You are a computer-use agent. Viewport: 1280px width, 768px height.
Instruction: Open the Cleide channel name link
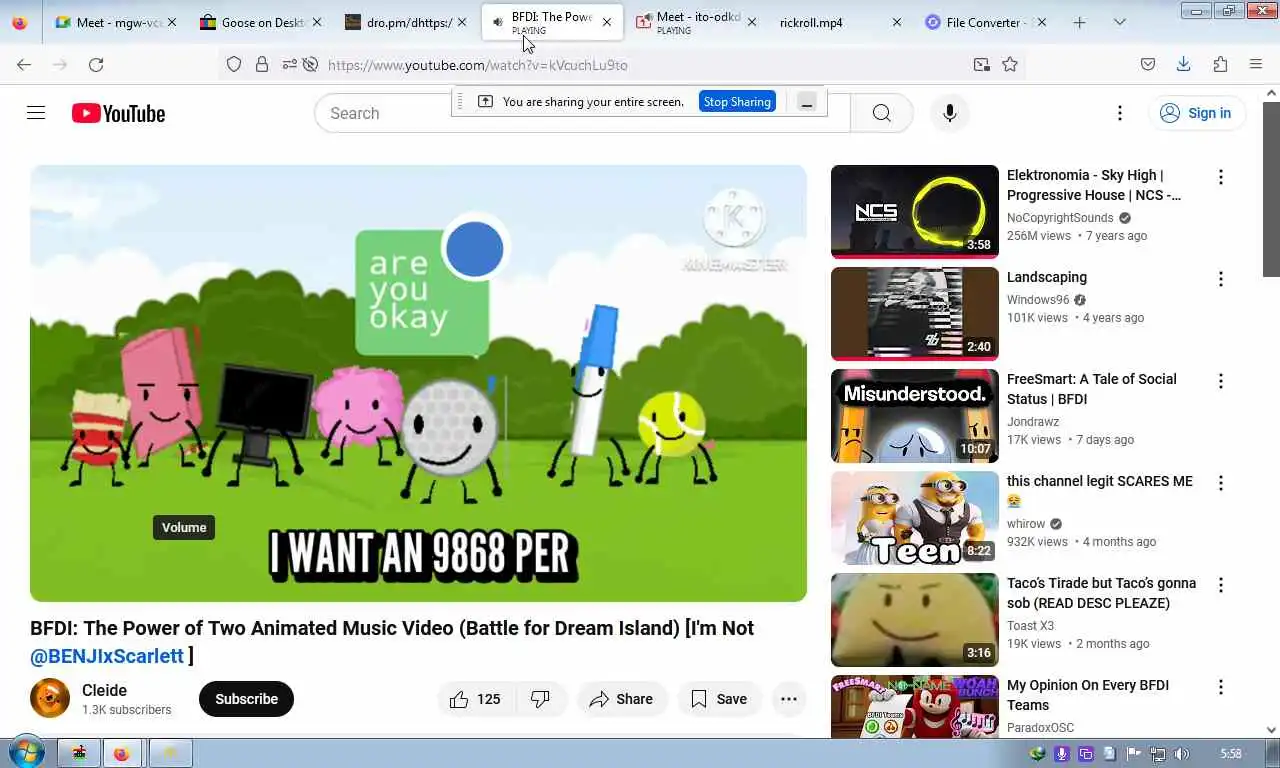click(104, 690)
